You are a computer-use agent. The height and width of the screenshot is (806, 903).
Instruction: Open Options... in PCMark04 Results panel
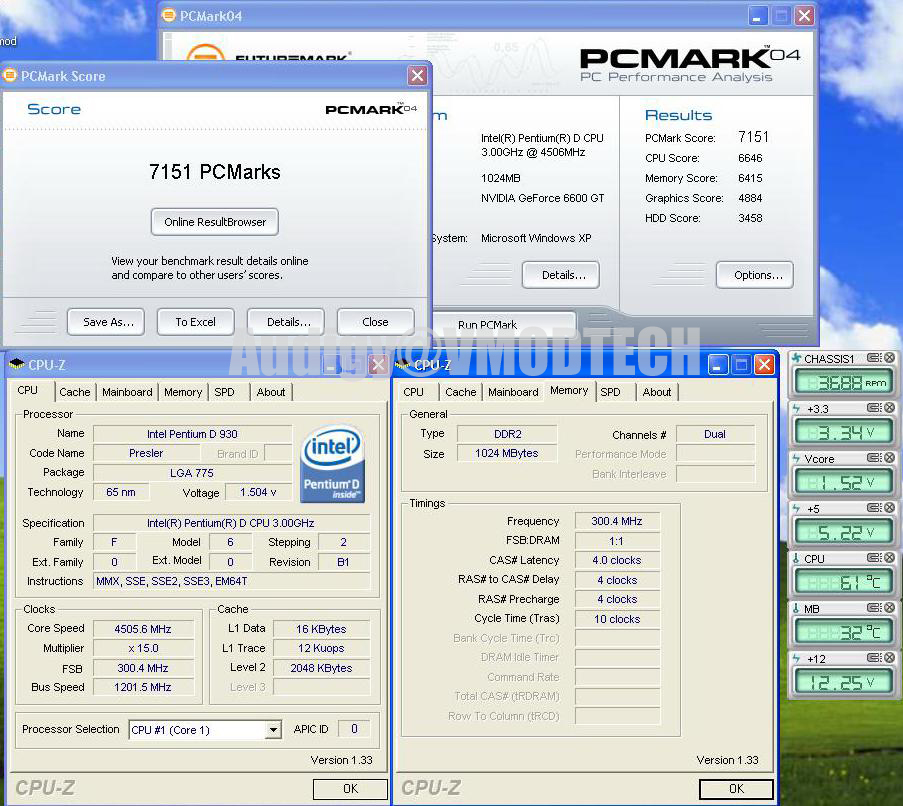(755, 275)
